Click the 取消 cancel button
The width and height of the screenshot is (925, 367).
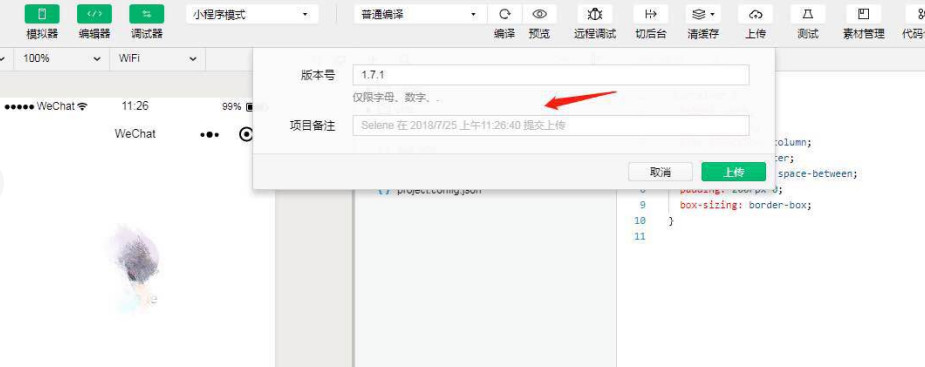pos(660,172)
